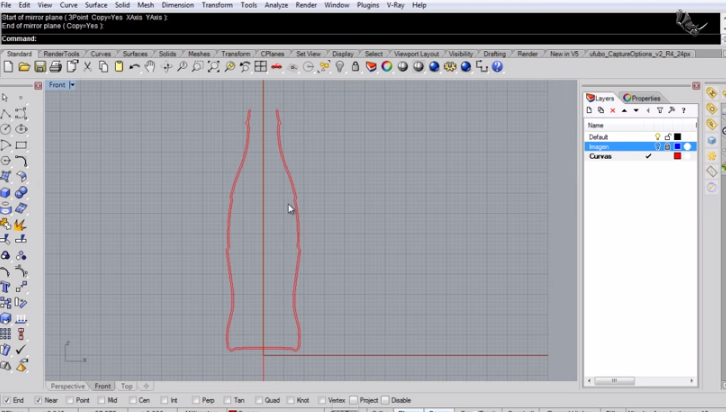This screenshot has height=412, width=726.
Task: Click the New file icon
Action: [8, 67]
